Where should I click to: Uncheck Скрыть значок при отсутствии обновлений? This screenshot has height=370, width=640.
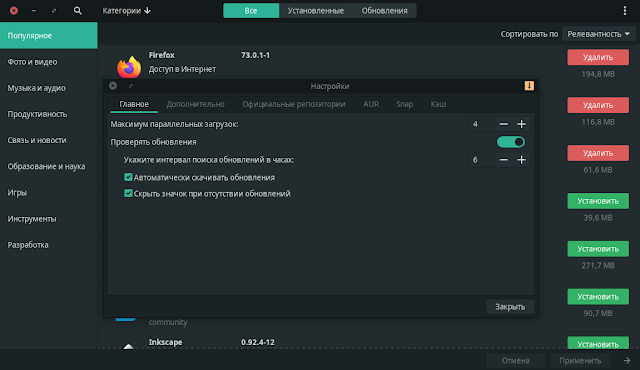coord(128,193)
